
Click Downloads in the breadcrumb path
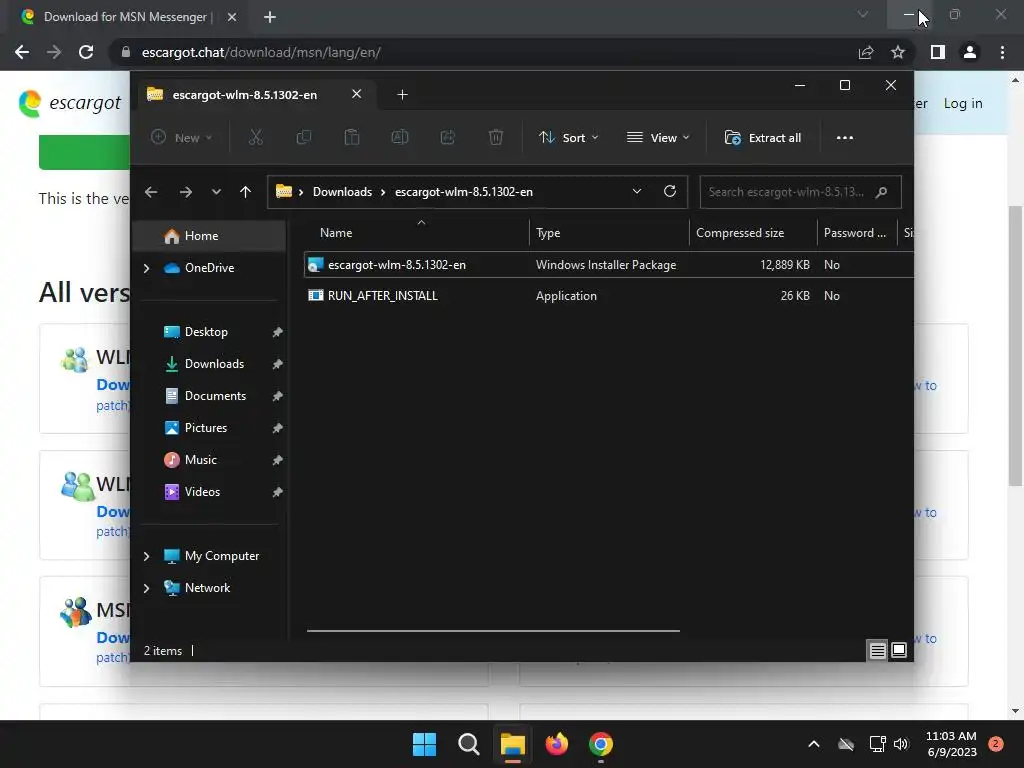point(342,192)
